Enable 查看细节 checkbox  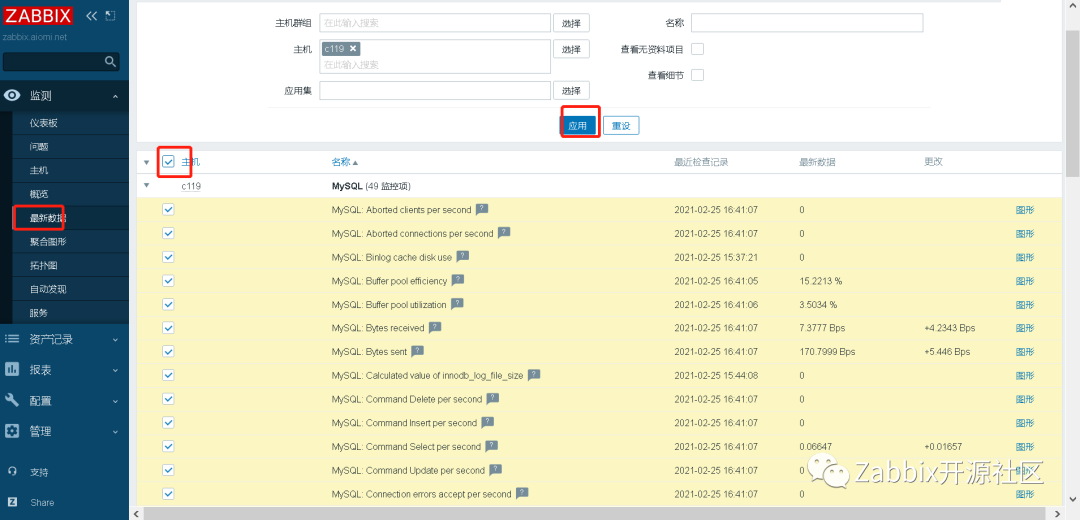click(697, 75)
